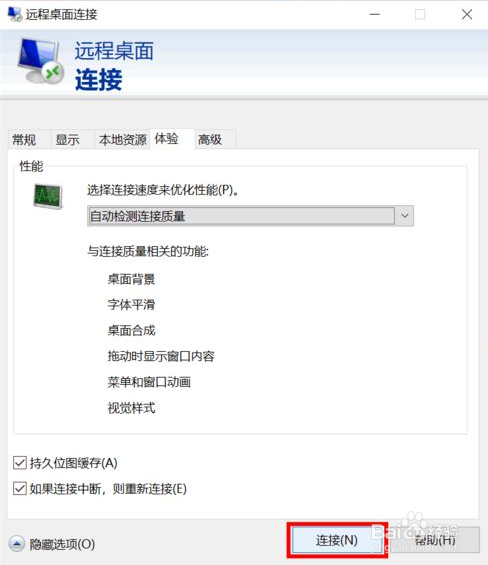Toggle the 持久位图缓存(A) checkbox

pos(20,463)
